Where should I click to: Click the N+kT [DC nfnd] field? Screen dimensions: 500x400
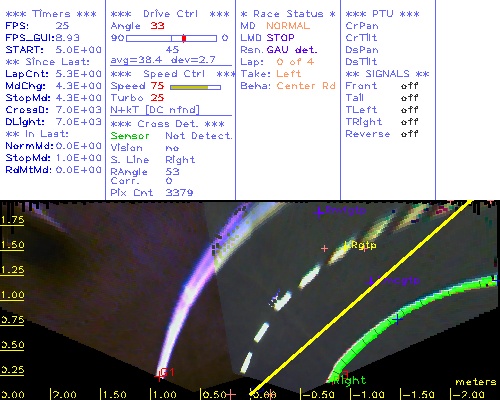pos(155,110)
